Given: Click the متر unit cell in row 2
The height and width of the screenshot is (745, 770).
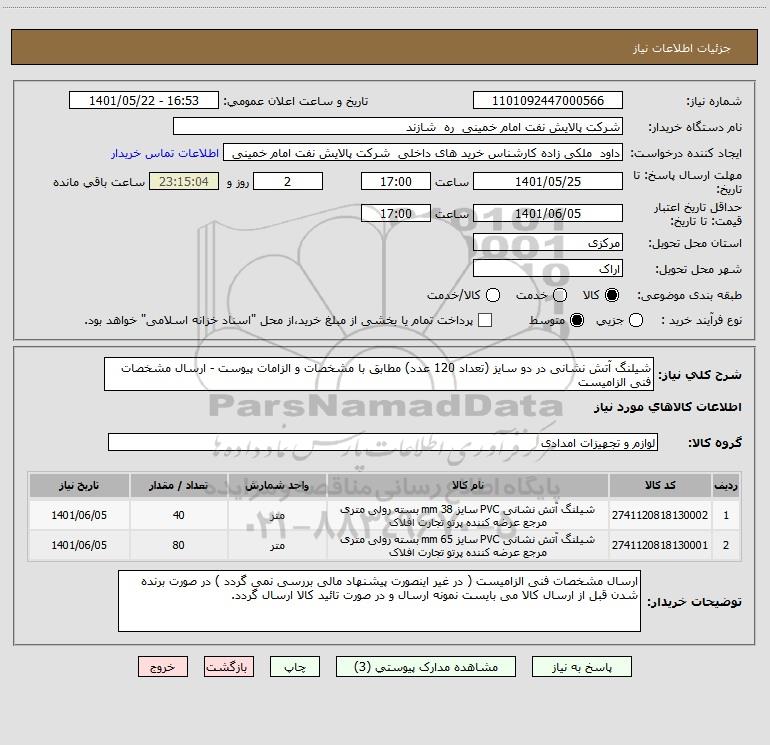Looking at the screenshot, I should point(277,545).
